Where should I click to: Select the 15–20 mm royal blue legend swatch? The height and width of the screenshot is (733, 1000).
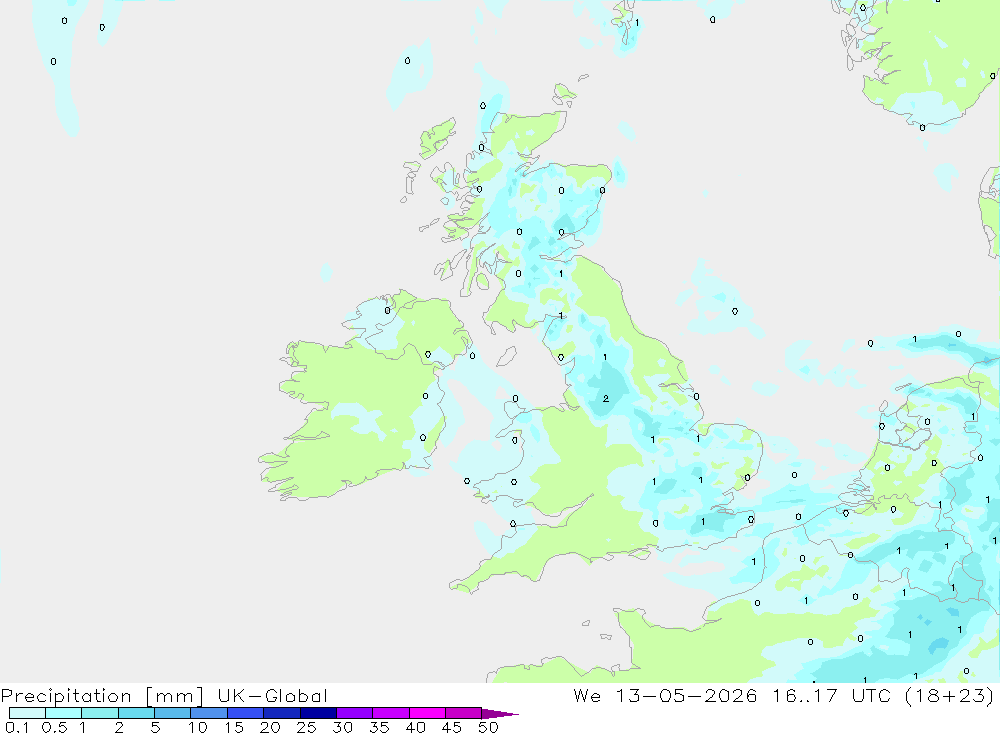(x=246, y=713)
